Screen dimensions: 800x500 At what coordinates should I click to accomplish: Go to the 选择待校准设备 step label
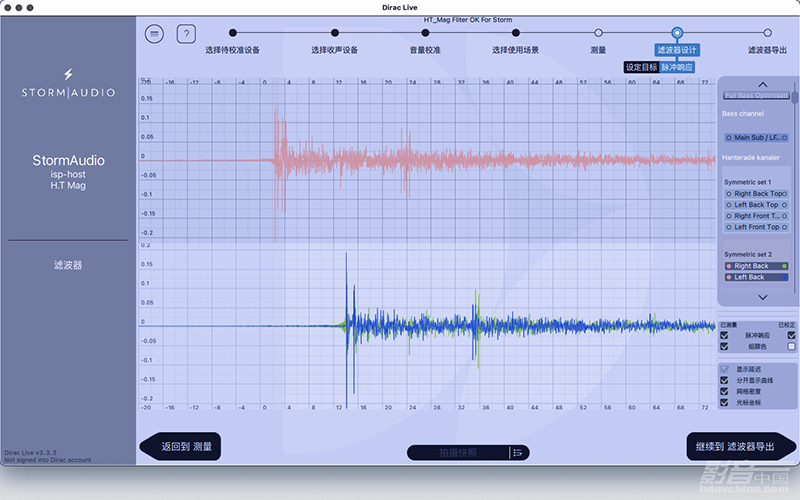pos(233,50)
